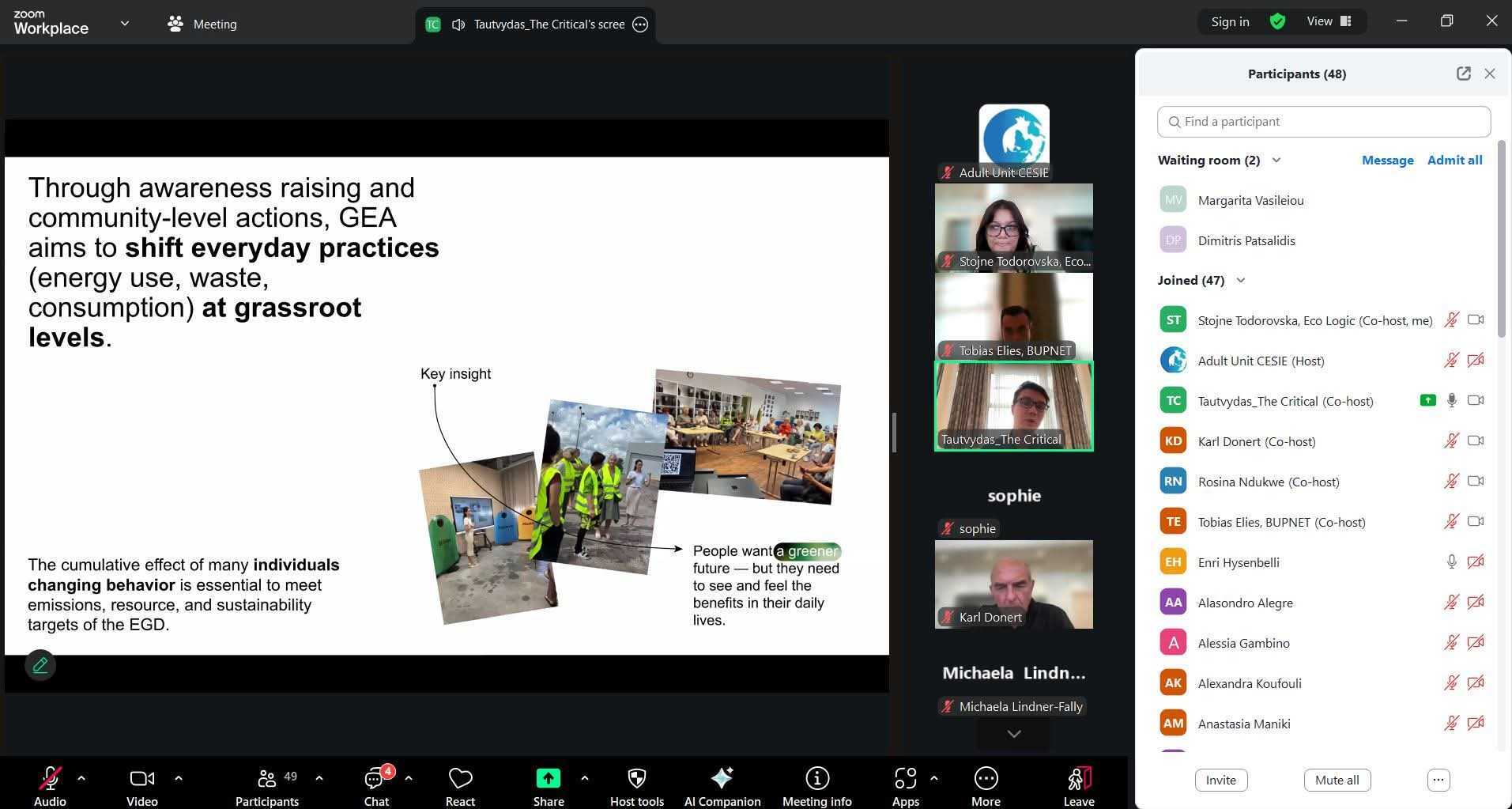Open the AI Companion panel
This screenshot has width=1512, height=809.
(x=722, y=780)
